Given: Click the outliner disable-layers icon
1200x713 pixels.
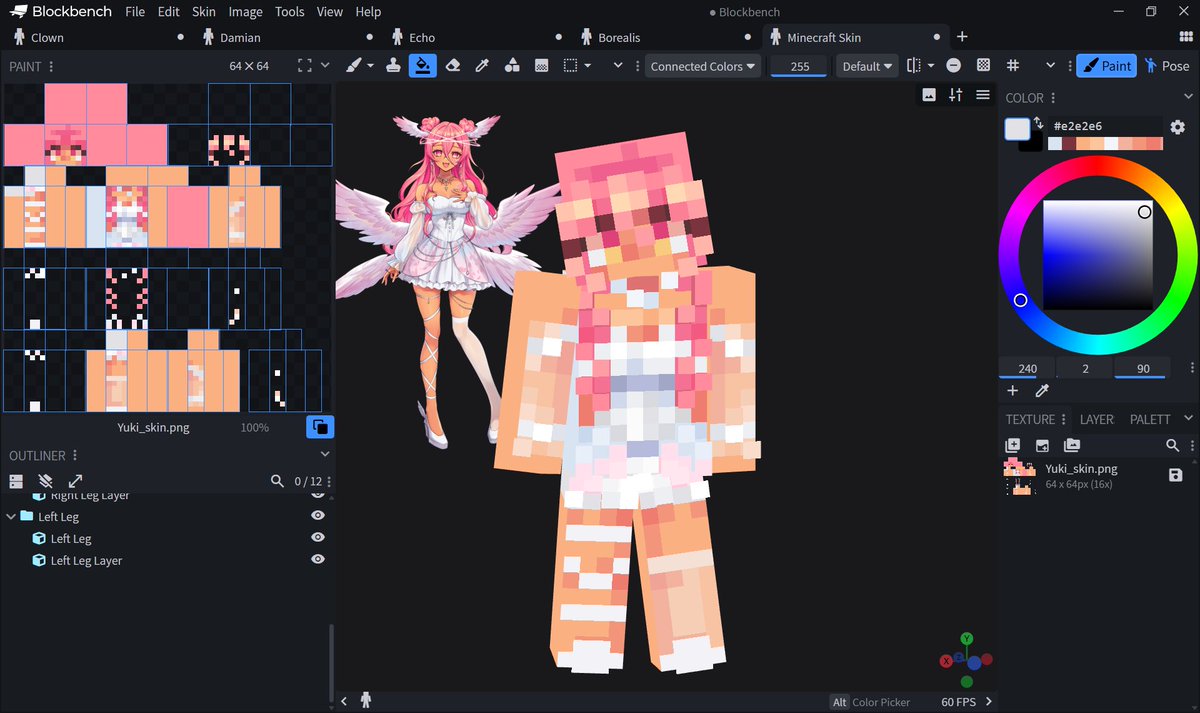Looking at the screenshot, I should click(45, 481).
